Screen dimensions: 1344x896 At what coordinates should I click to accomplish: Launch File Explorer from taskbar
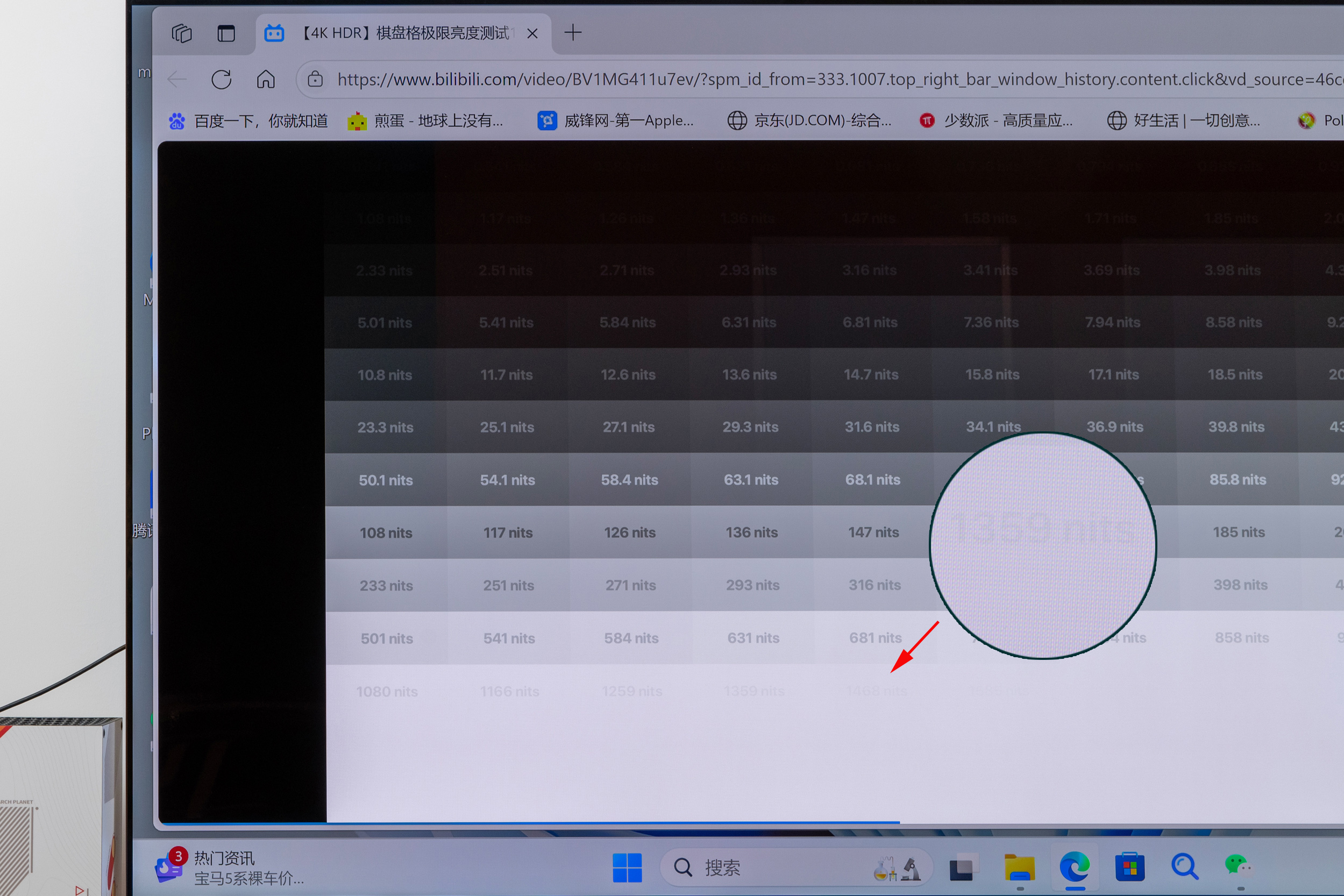click(1020, 867)
